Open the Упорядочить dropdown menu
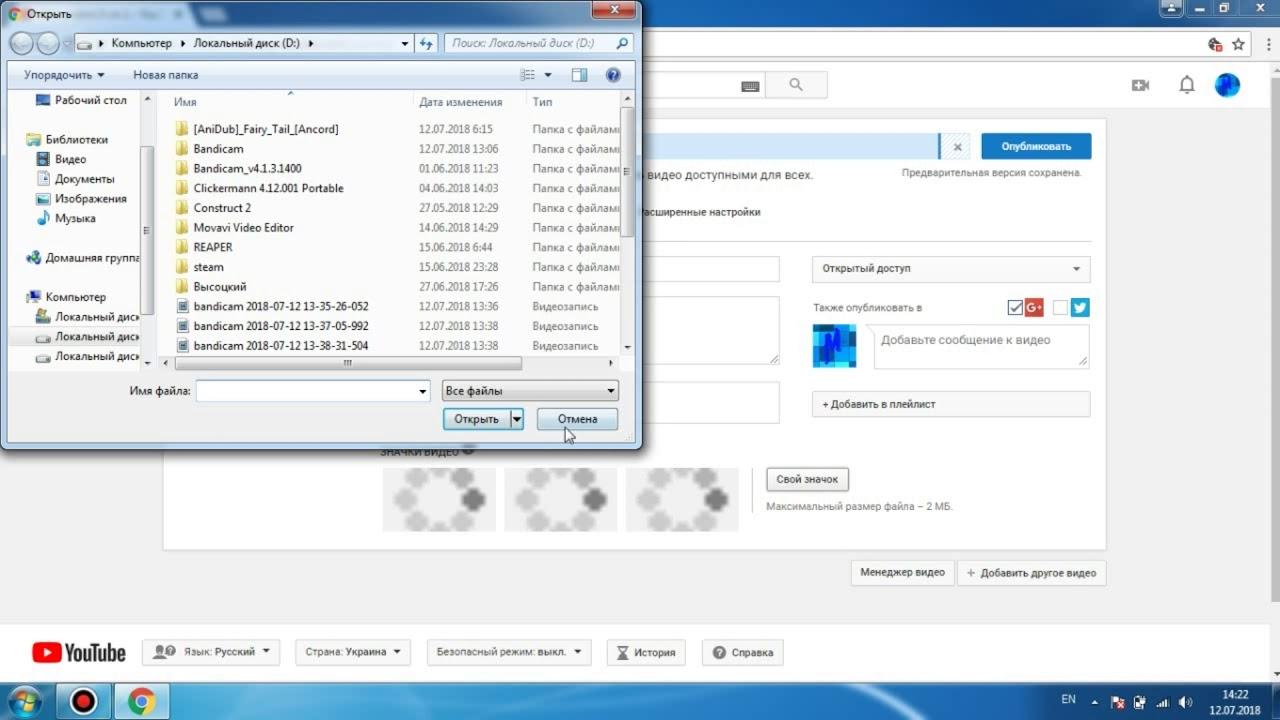This screenshot has width=1280, height=720. [64, 75]
